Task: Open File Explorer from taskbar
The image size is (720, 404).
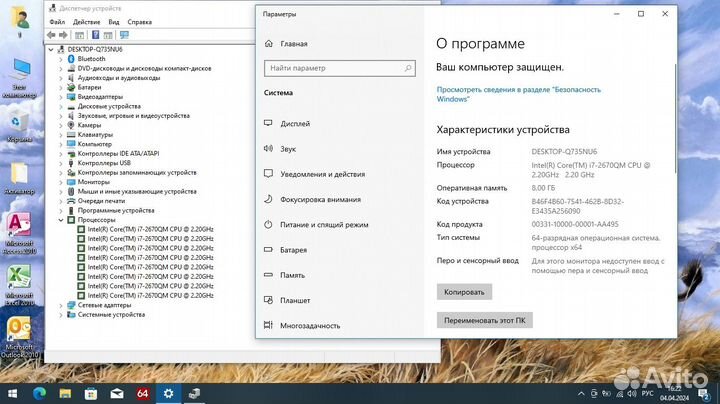Action: point(65,393)
